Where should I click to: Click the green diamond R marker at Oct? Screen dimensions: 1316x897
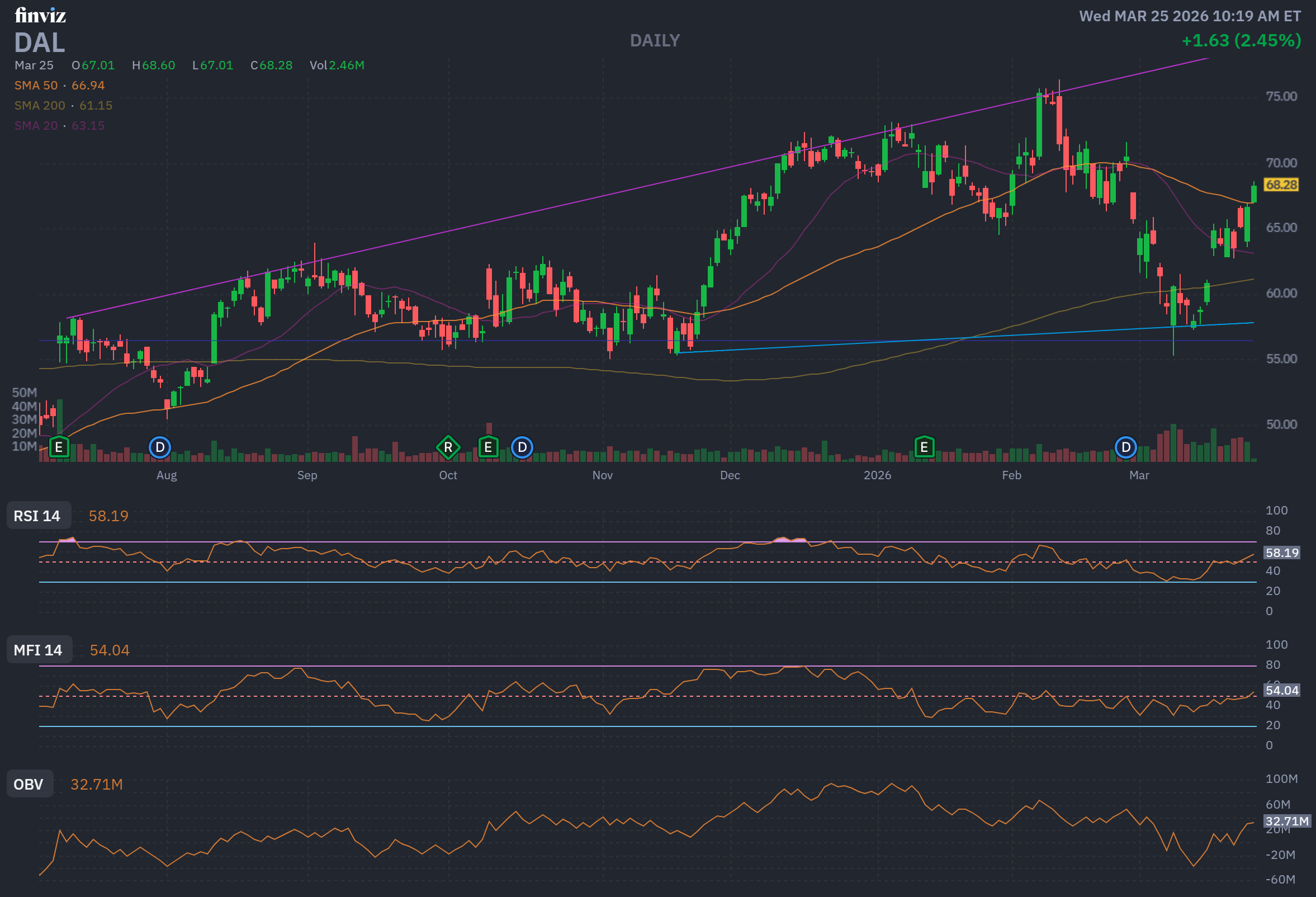(448, 447)
